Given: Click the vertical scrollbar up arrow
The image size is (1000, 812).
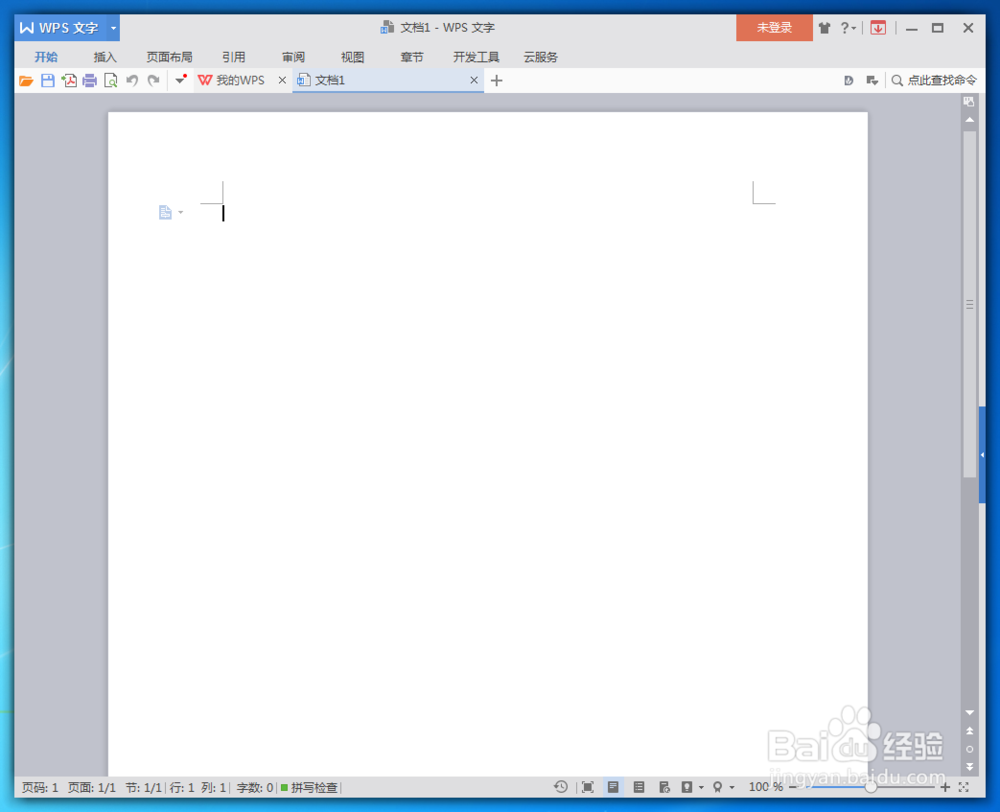Looking at the screenshot, I should [969, 120].
